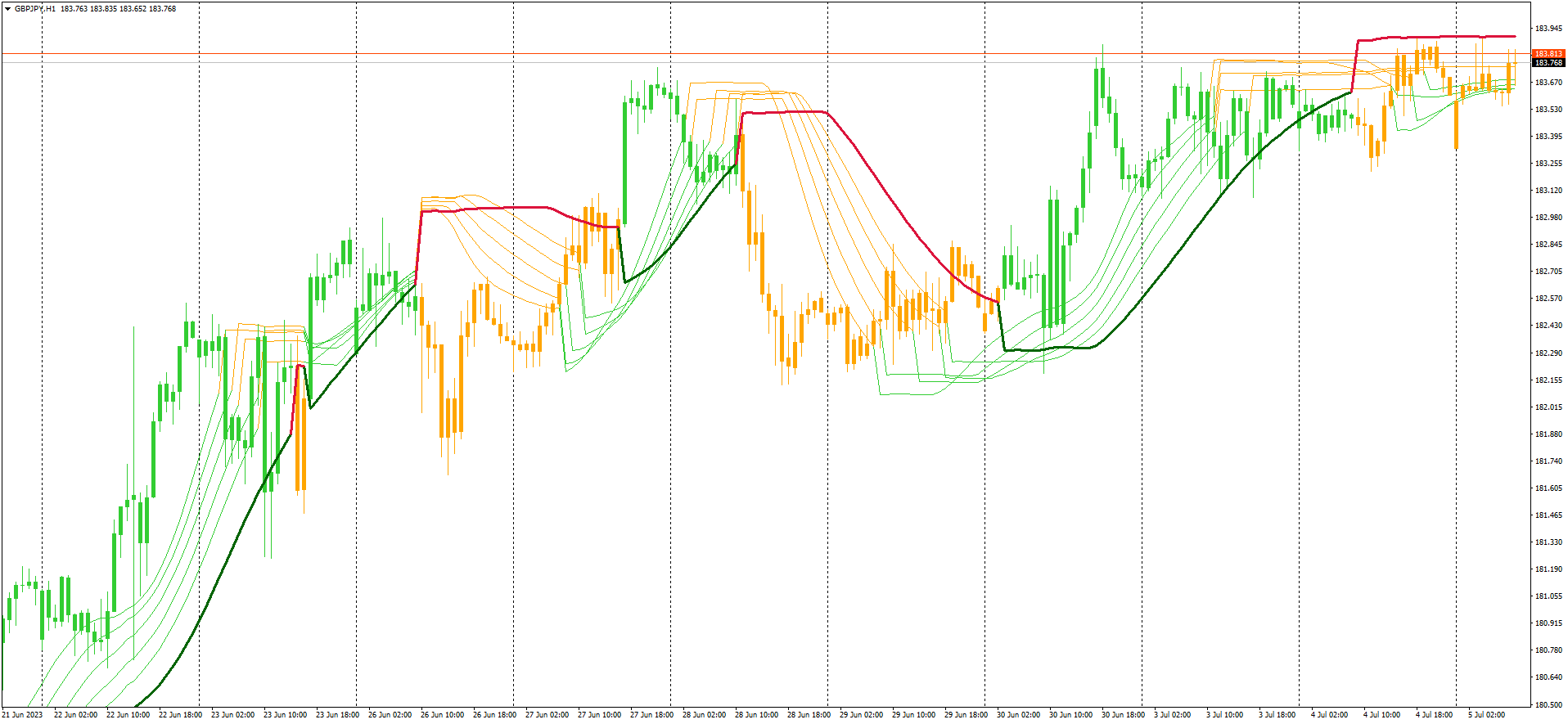The height and width of the screenshot is (724, 1568).
Task: Click the 28 Jun 18:00 time label
Action: point(809,715)
